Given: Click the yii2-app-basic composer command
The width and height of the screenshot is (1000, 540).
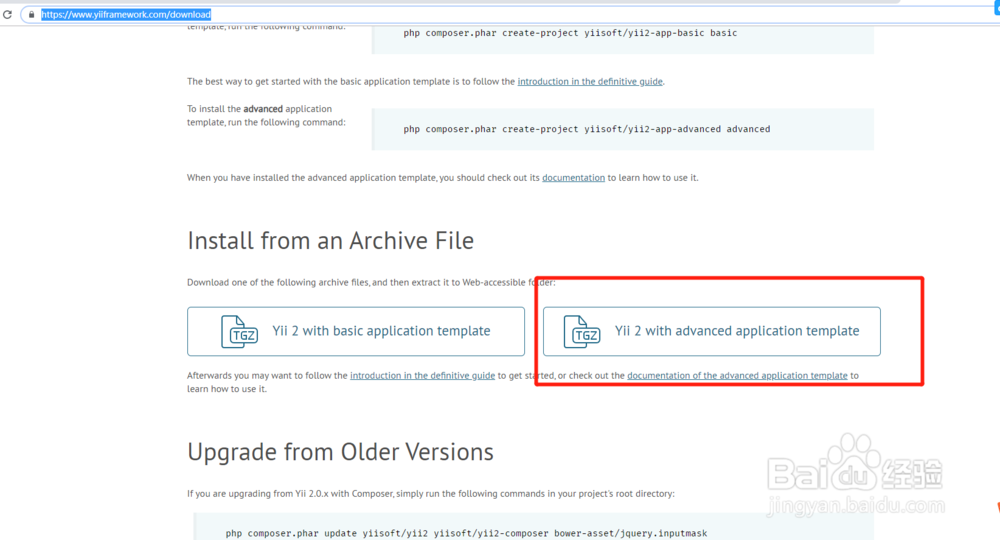Looking at the screenshot, I should click(570, 33).
